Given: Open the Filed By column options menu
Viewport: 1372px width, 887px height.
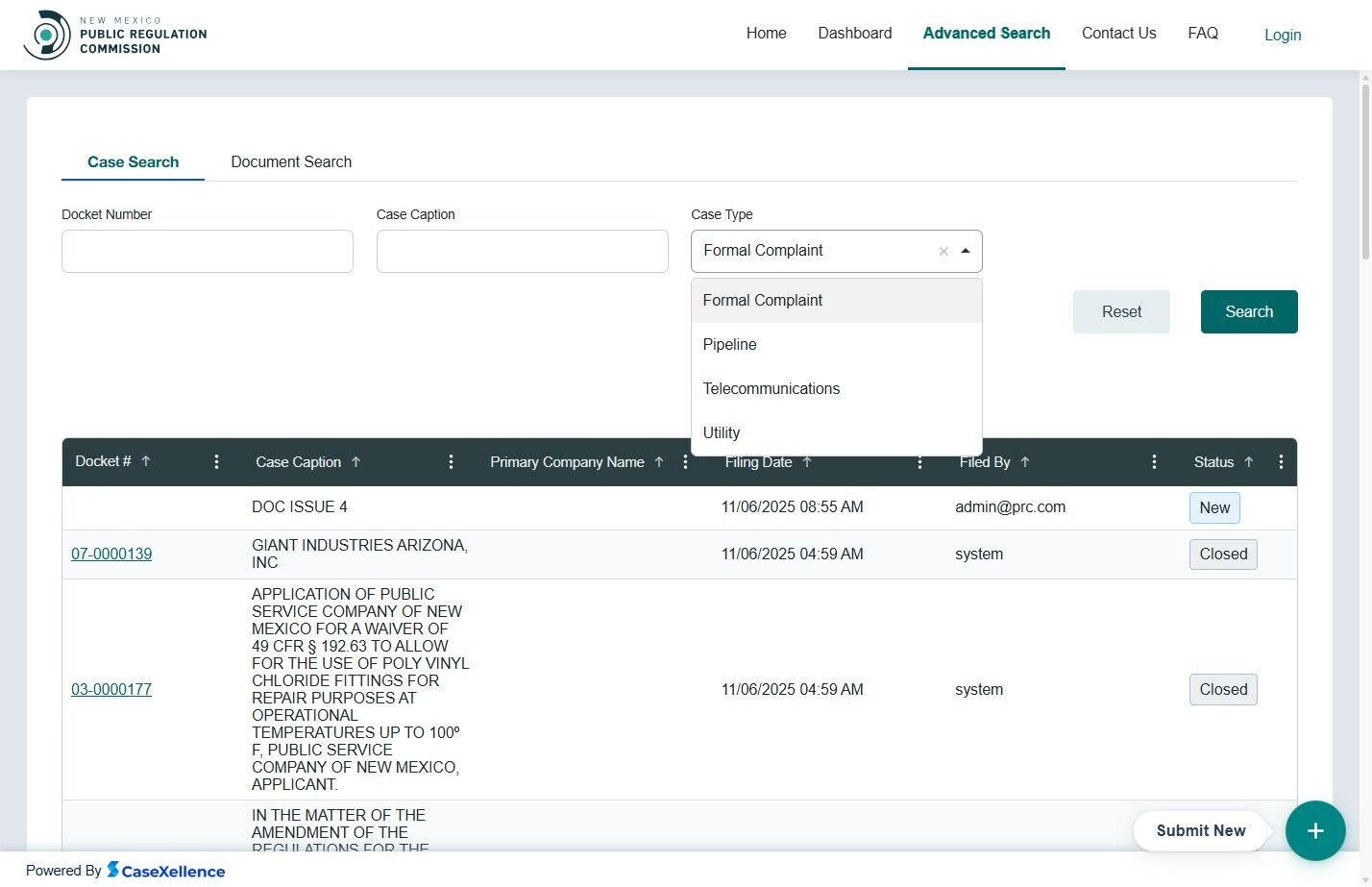Looking at the screenshot, I should (1154, 461).
